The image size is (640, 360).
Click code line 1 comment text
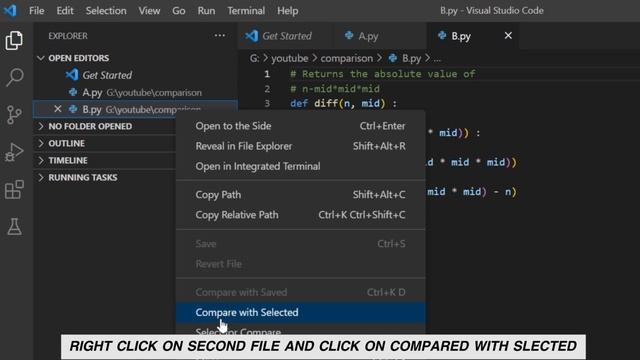(383, 74)
